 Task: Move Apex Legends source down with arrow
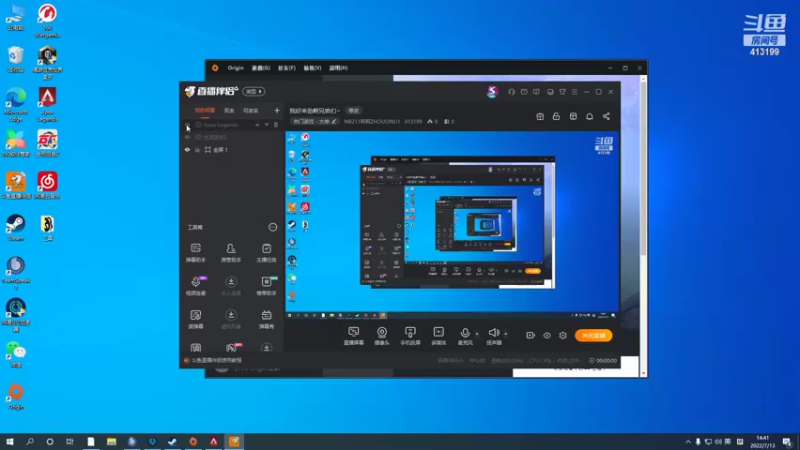[x=266, y=124]
